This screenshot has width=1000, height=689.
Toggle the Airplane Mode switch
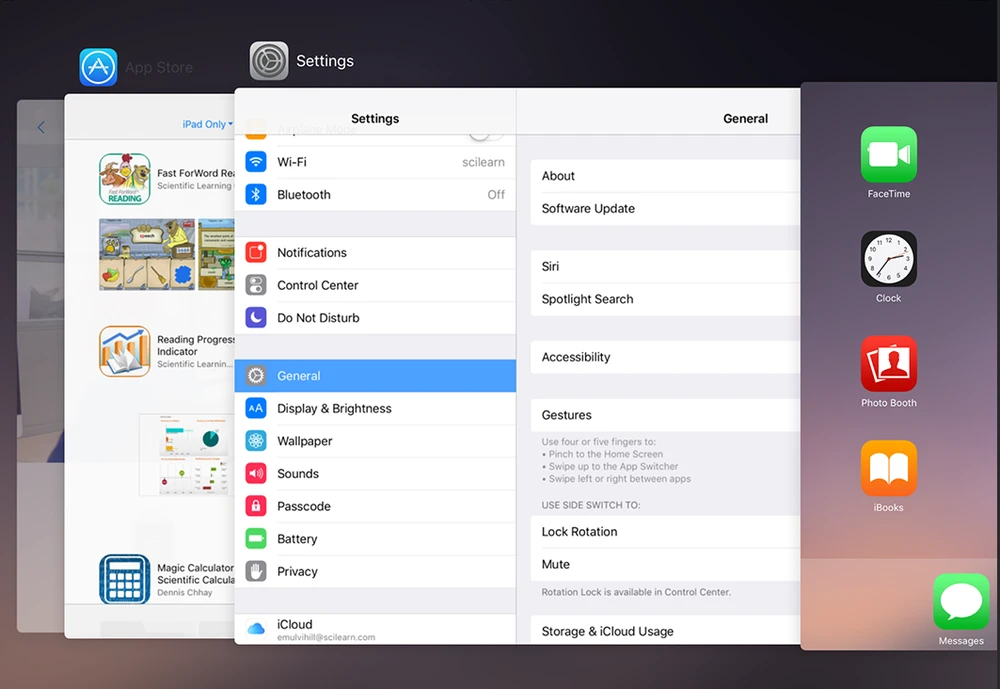click(485, 132)
